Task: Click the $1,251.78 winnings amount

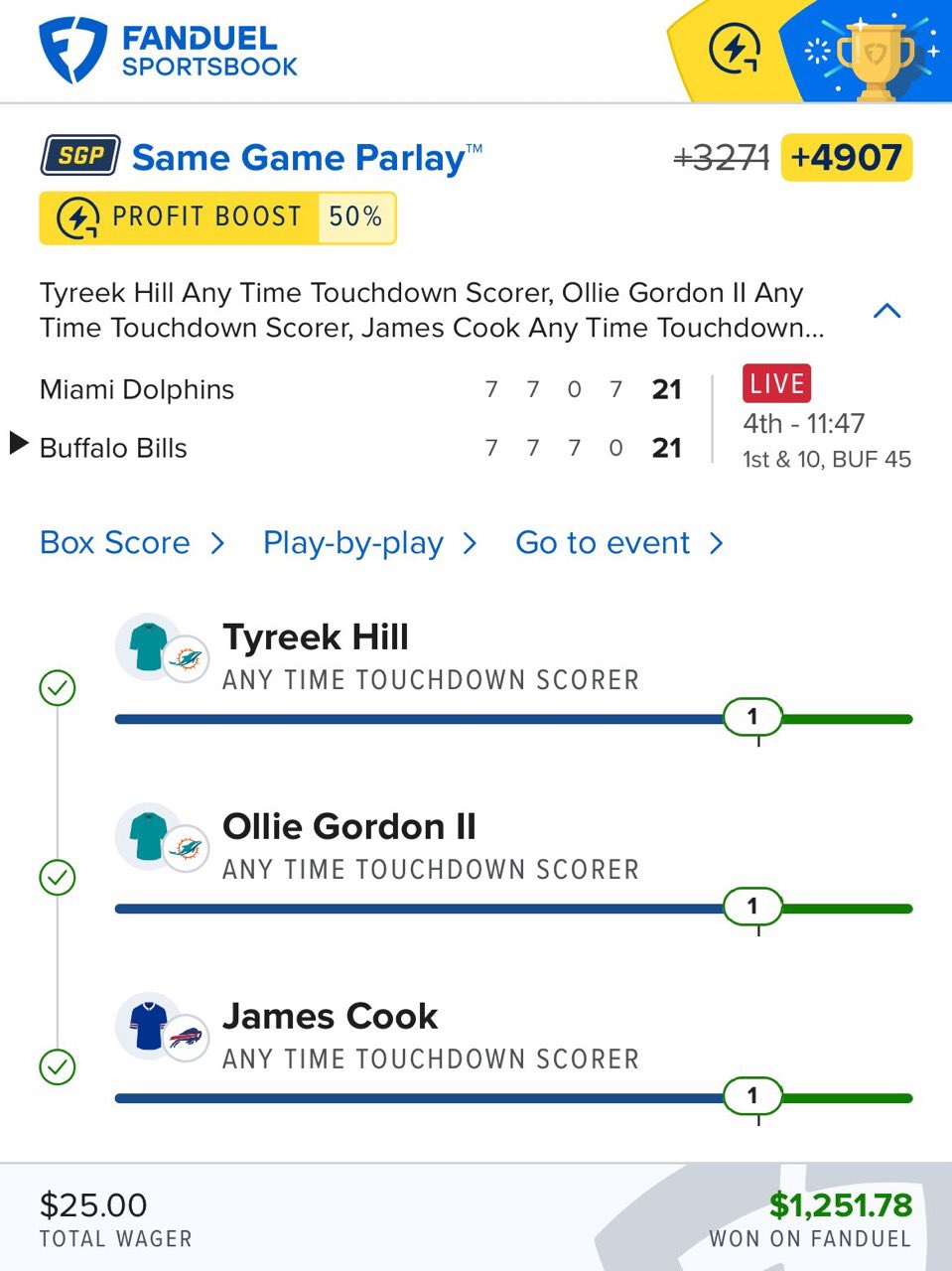Action: pyautogui.click(x=840, y=1205)
